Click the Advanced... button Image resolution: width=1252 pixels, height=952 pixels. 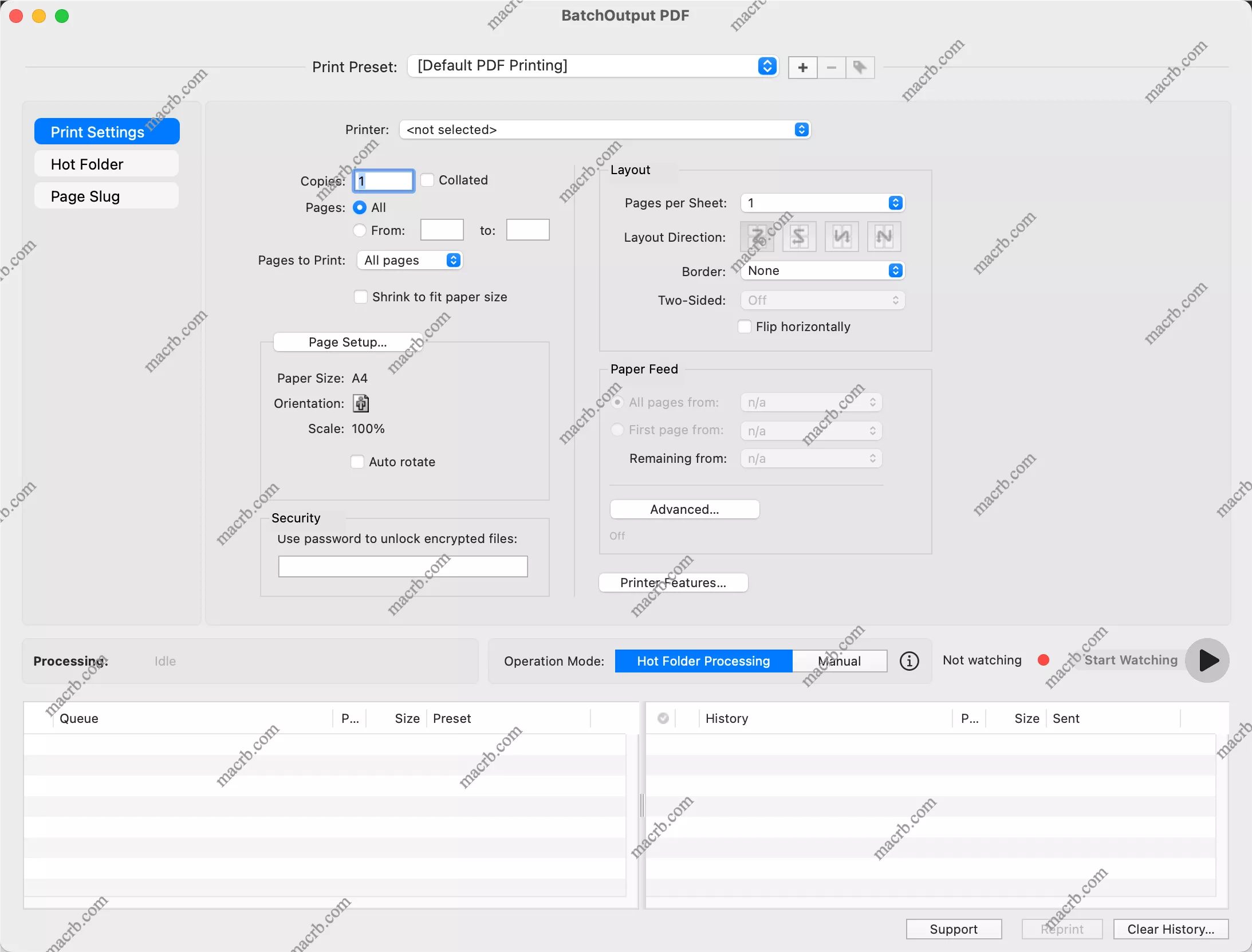click(x=685, y=509)
